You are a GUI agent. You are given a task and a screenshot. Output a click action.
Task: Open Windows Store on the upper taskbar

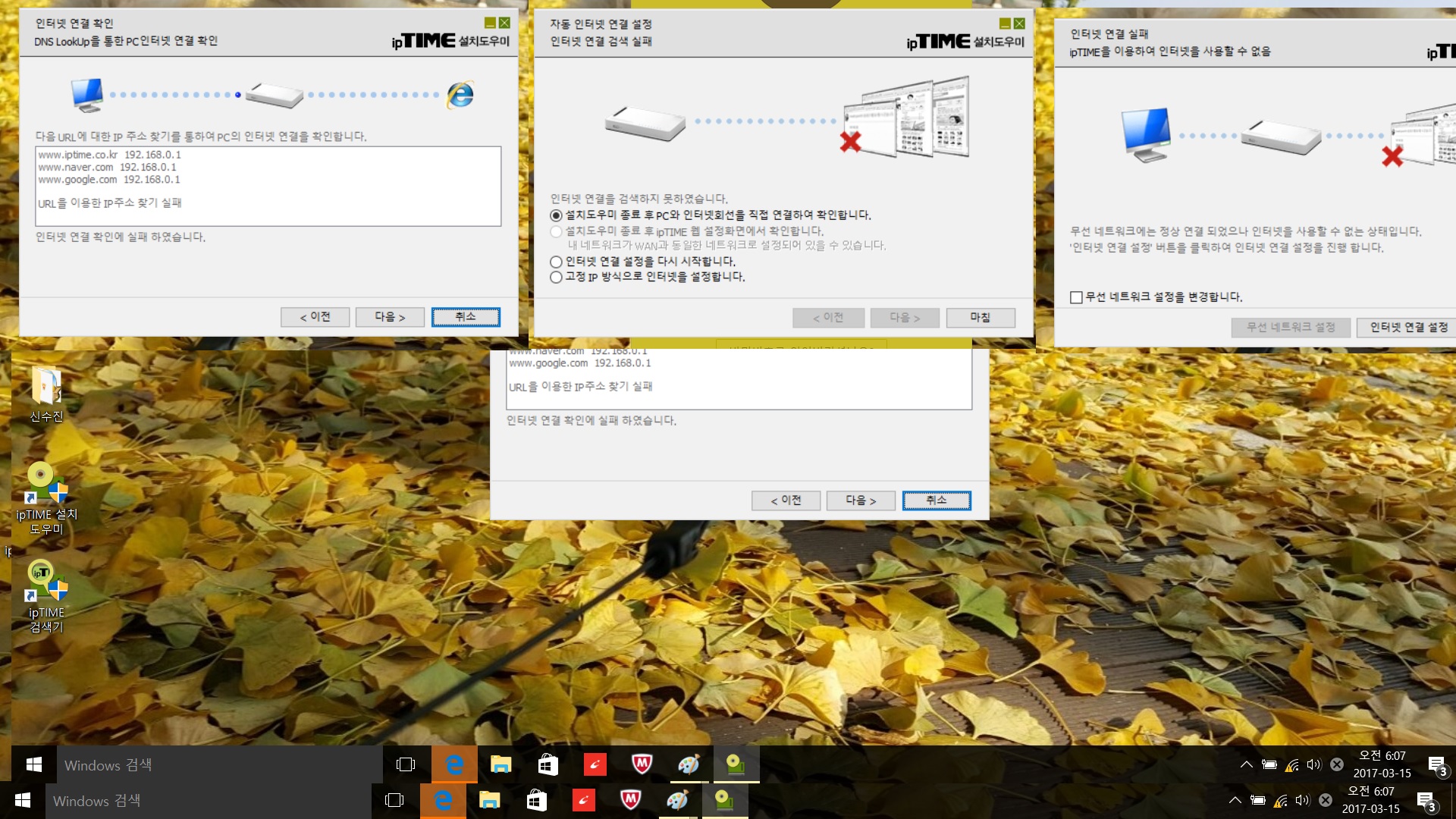point(548,764)
